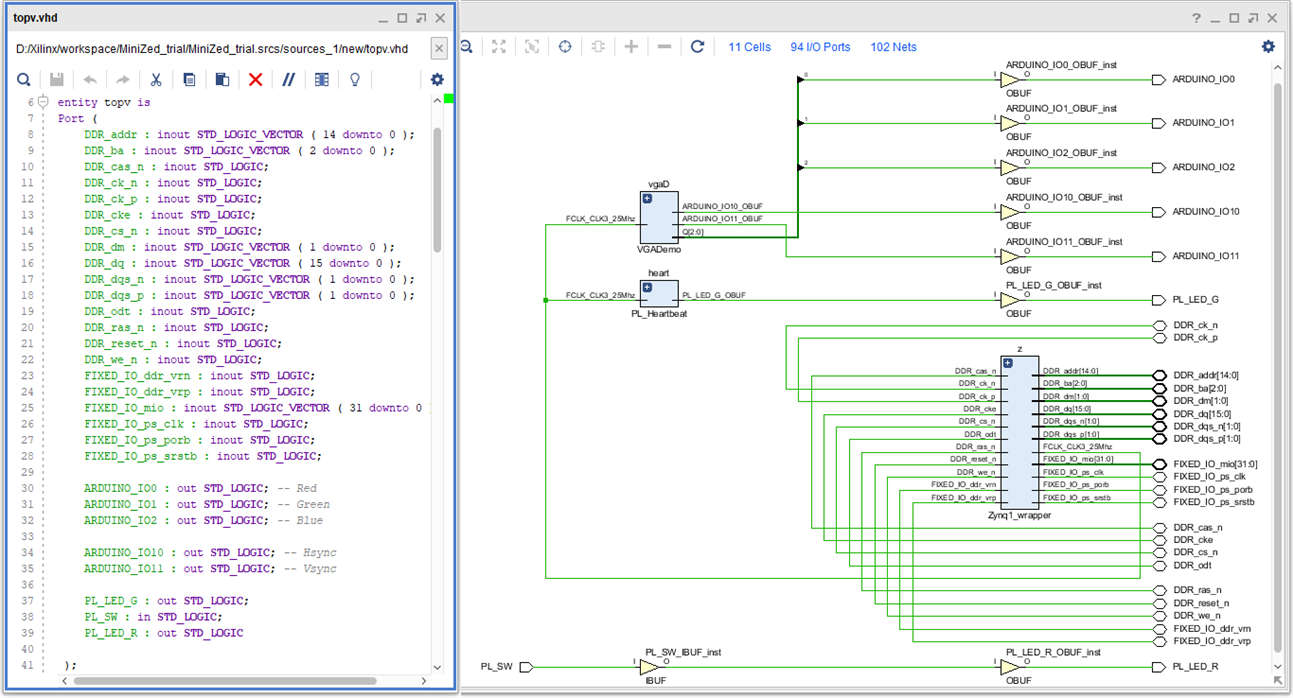Expand the heart PL_Heartbeat block
Screen dimensions: 1293x698
click(x=647, y=288)
